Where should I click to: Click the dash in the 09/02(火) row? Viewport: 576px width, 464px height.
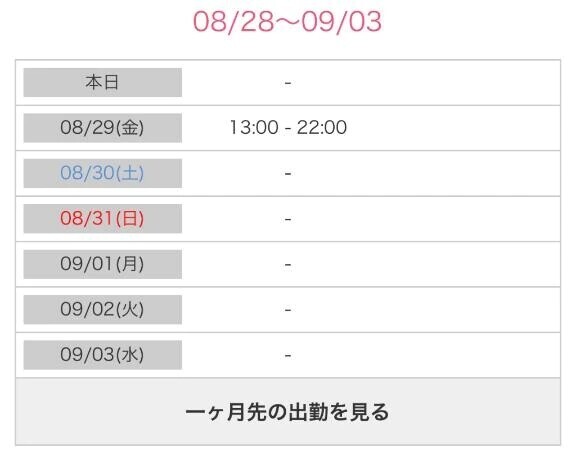point(288,310)
